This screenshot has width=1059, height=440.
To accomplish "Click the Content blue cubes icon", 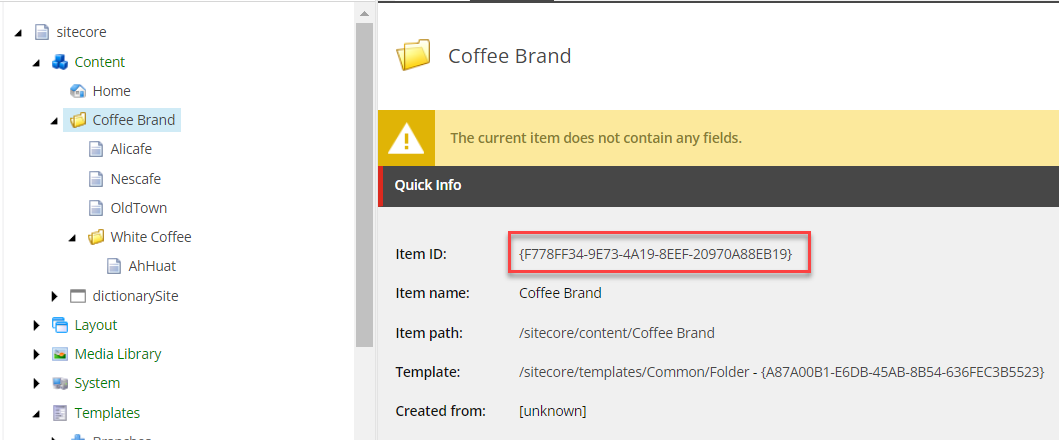I will pyautogui.click(x=60, y=62).
